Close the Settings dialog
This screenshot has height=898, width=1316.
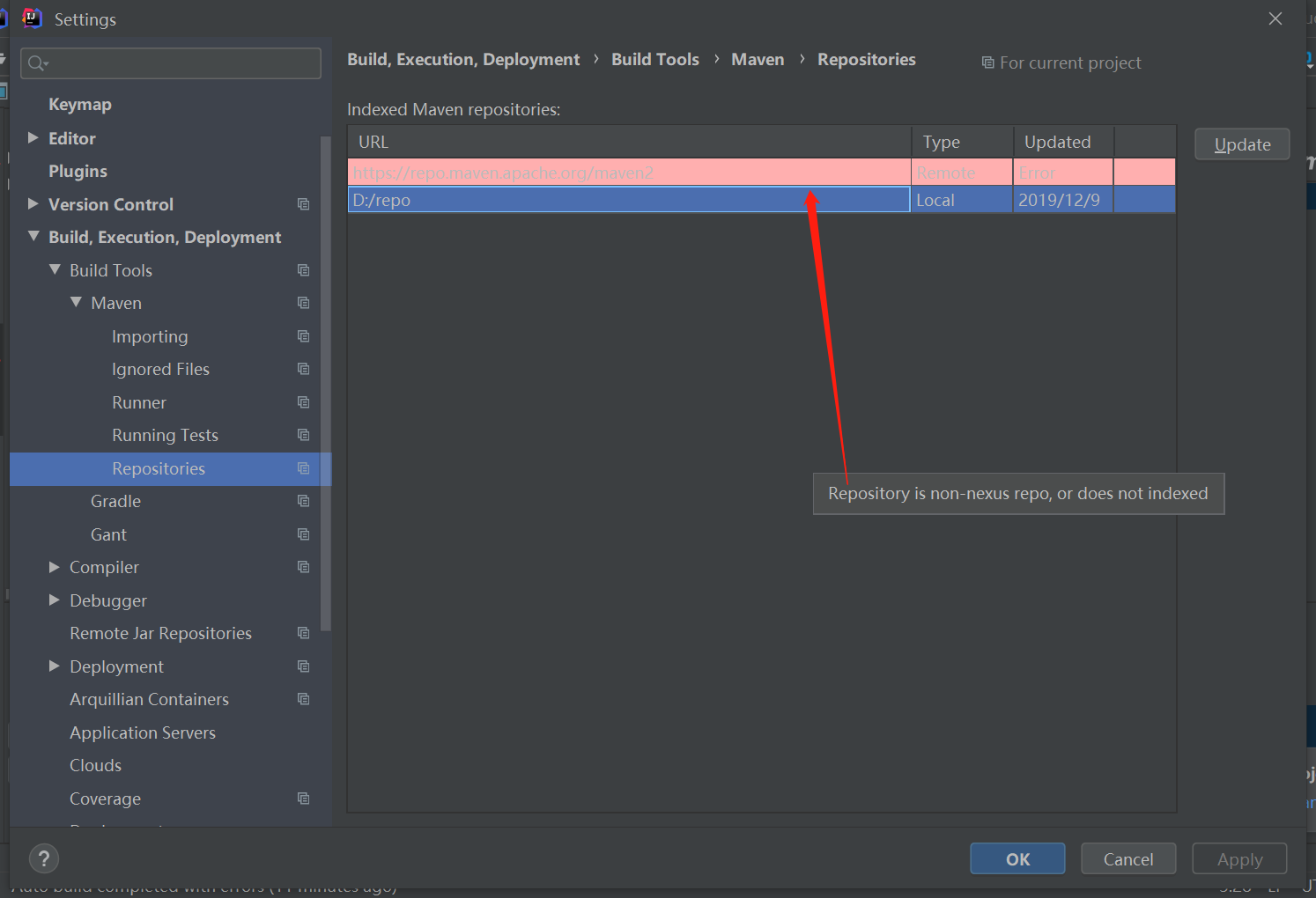(1275, 18)
